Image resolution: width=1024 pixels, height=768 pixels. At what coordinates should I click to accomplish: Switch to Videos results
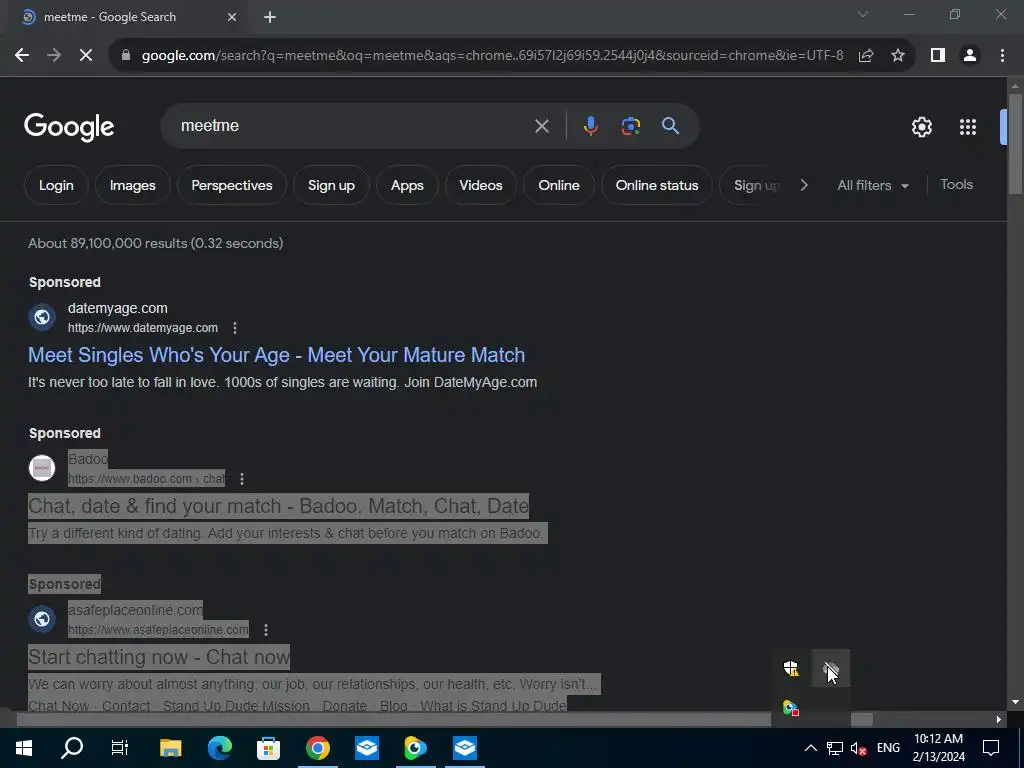point(481,185)
